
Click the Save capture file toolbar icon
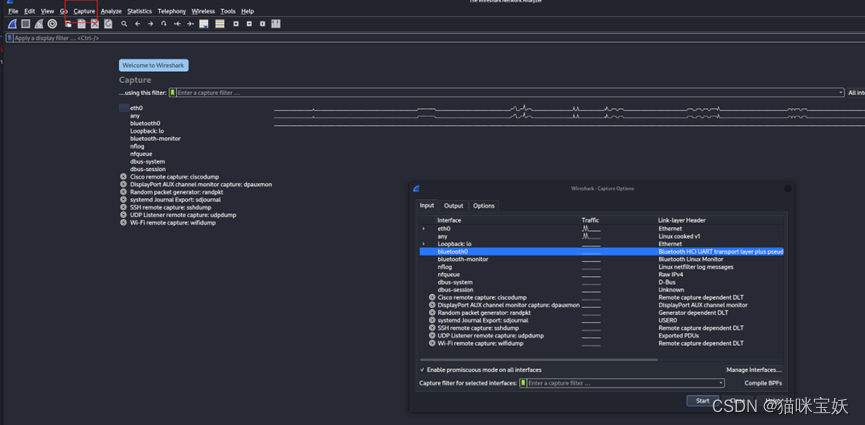coord(82,24)
